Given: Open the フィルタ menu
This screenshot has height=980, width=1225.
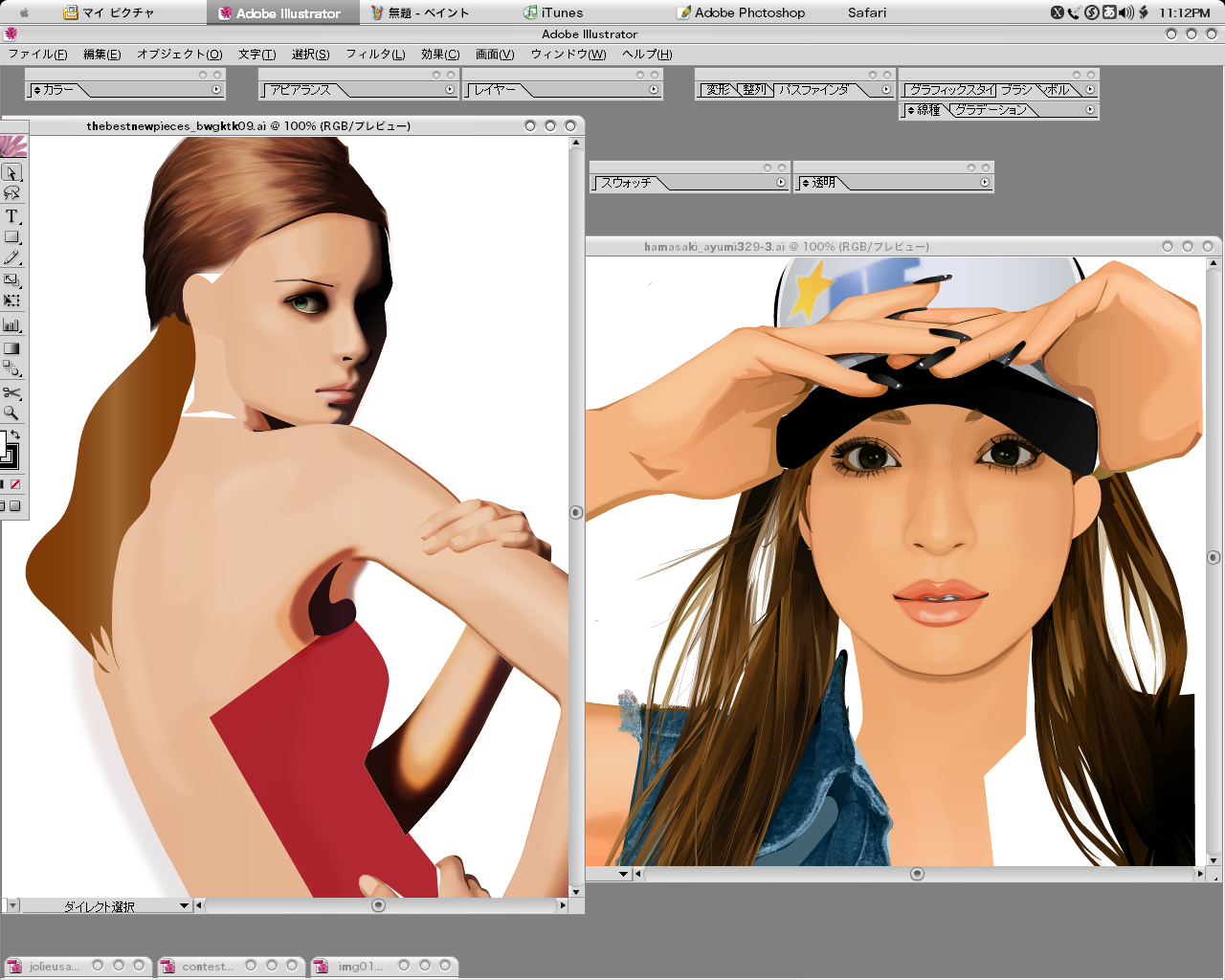Looking at the screenshot, I should point(375,55).
